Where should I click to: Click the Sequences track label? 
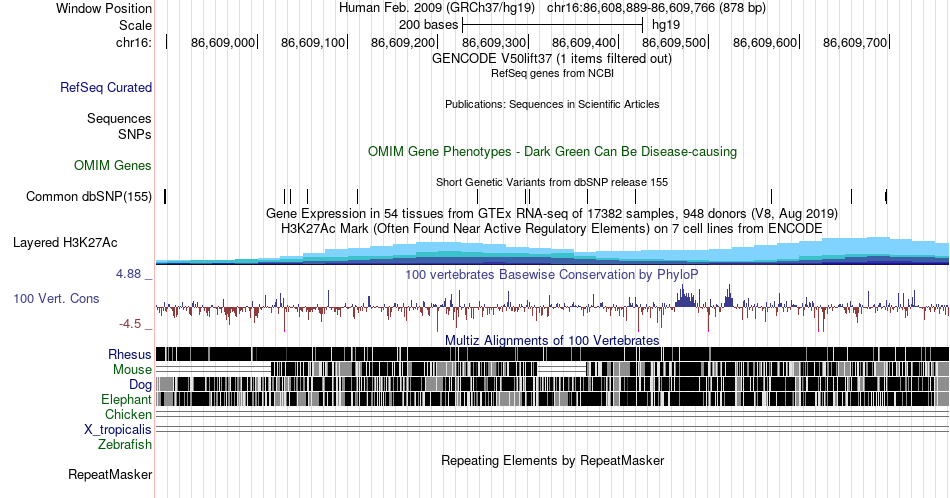pyautogui.click(x=119, y=118)
